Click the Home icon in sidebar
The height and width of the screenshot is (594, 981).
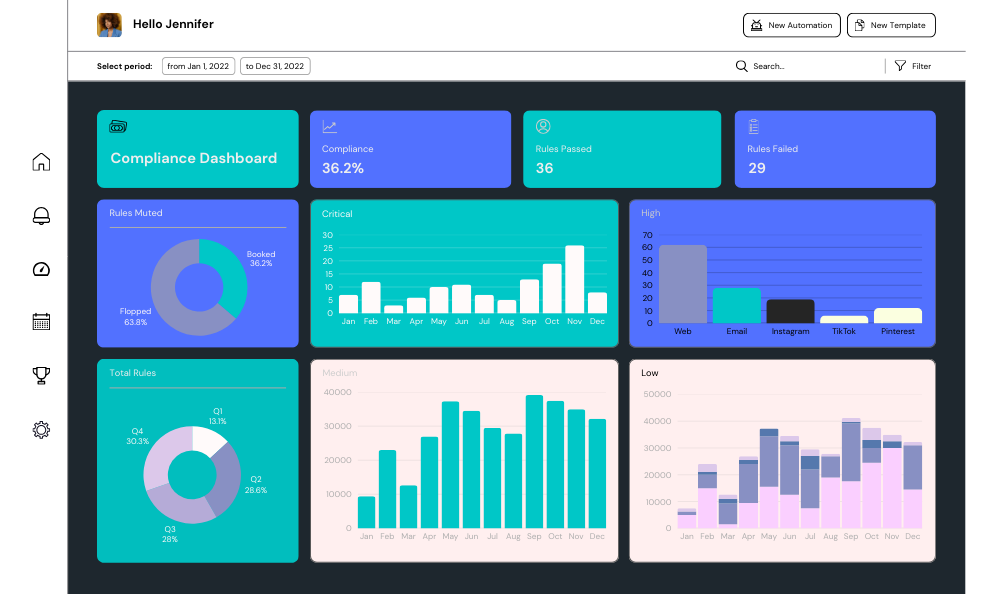point(41,162)
